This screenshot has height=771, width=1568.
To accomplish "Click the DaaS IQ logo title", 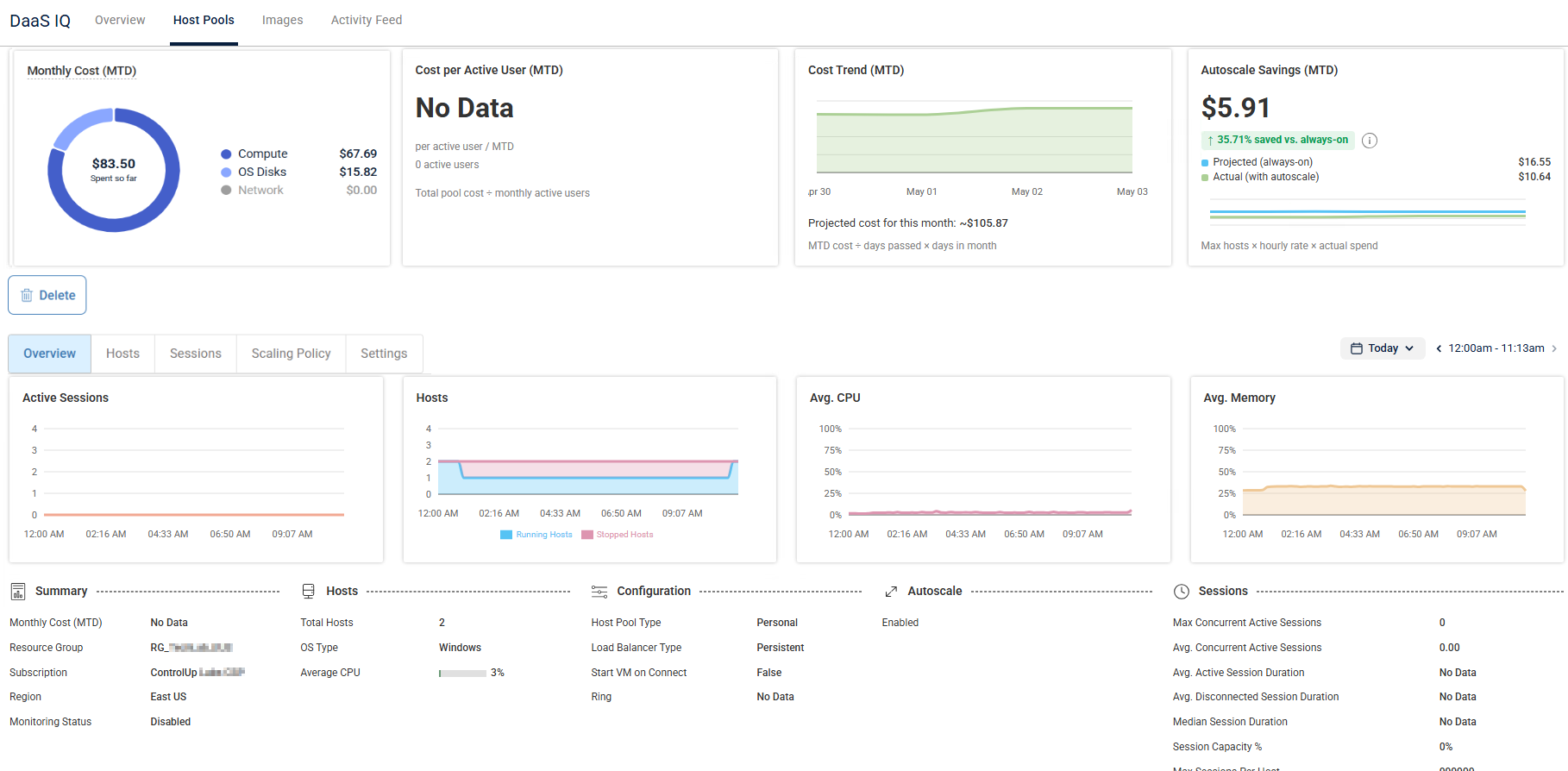I will coord(40,21).
